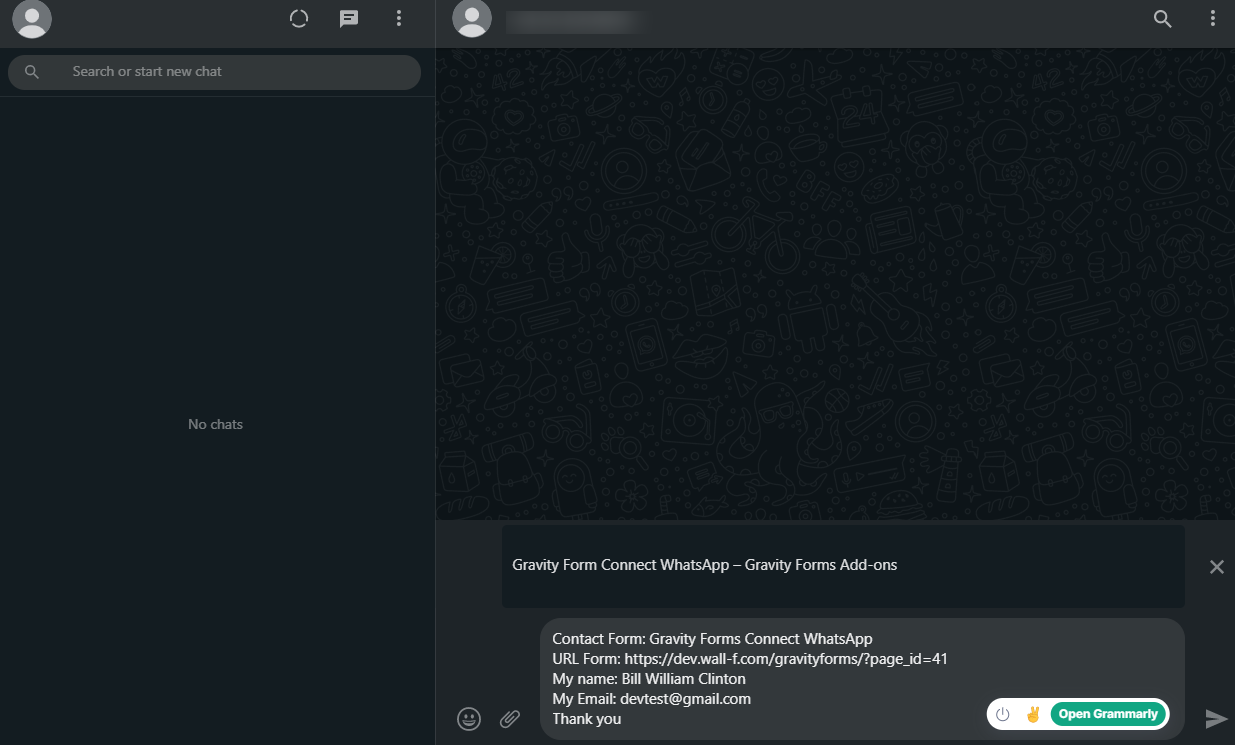Click the Open Grammarly button
This screenshot has width=1235, height=745.
tap(1108, 714)
